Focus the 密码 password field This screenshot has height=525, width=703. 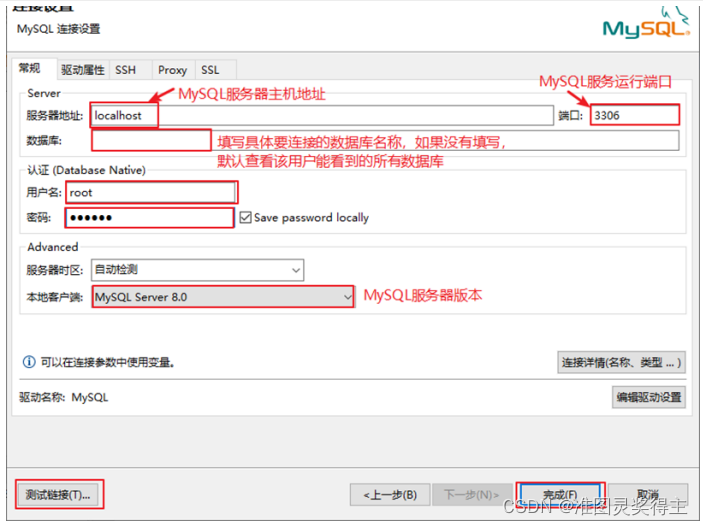(150, 218)
